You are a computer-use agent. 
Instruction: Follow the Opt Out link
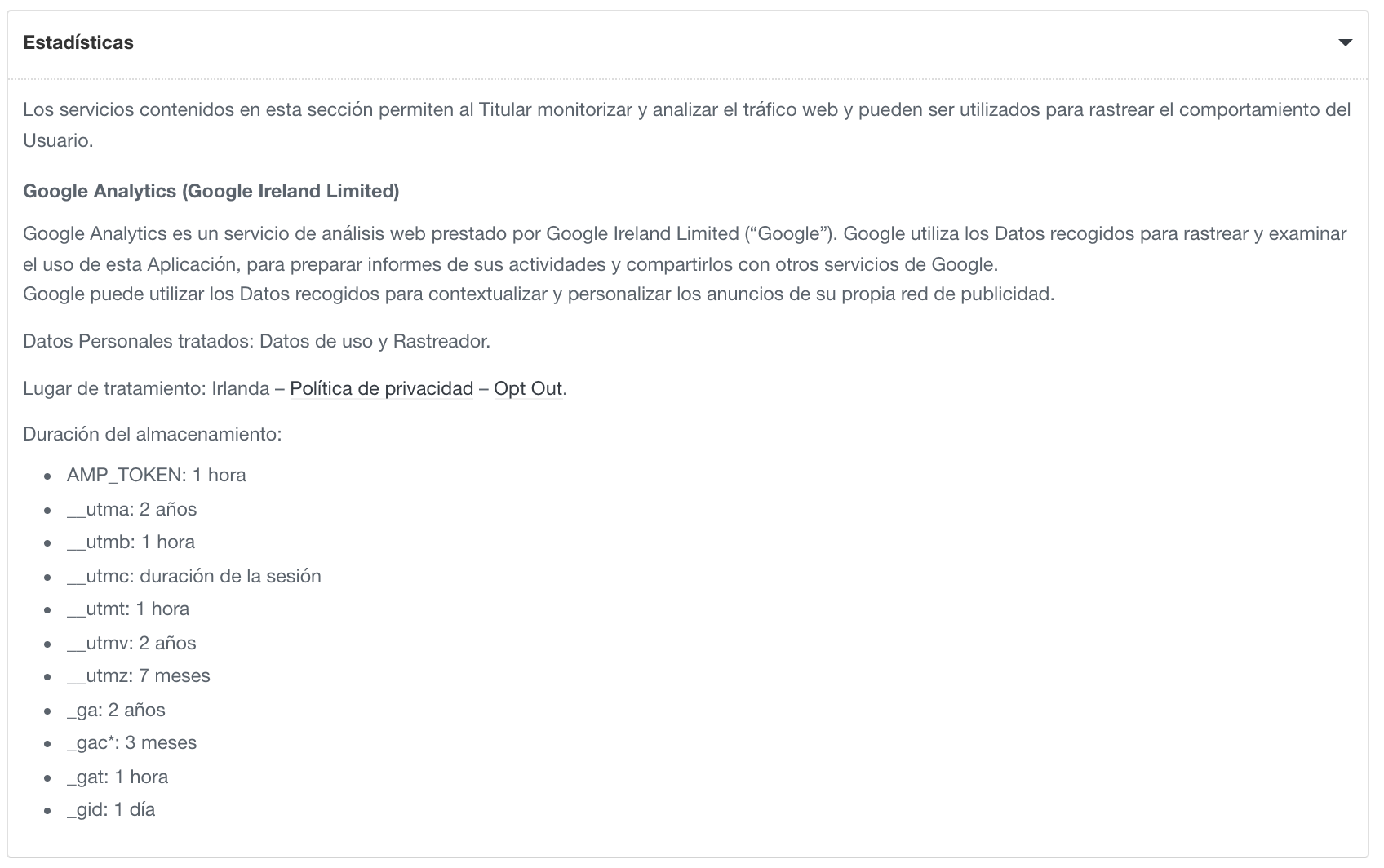pos(528,388)
